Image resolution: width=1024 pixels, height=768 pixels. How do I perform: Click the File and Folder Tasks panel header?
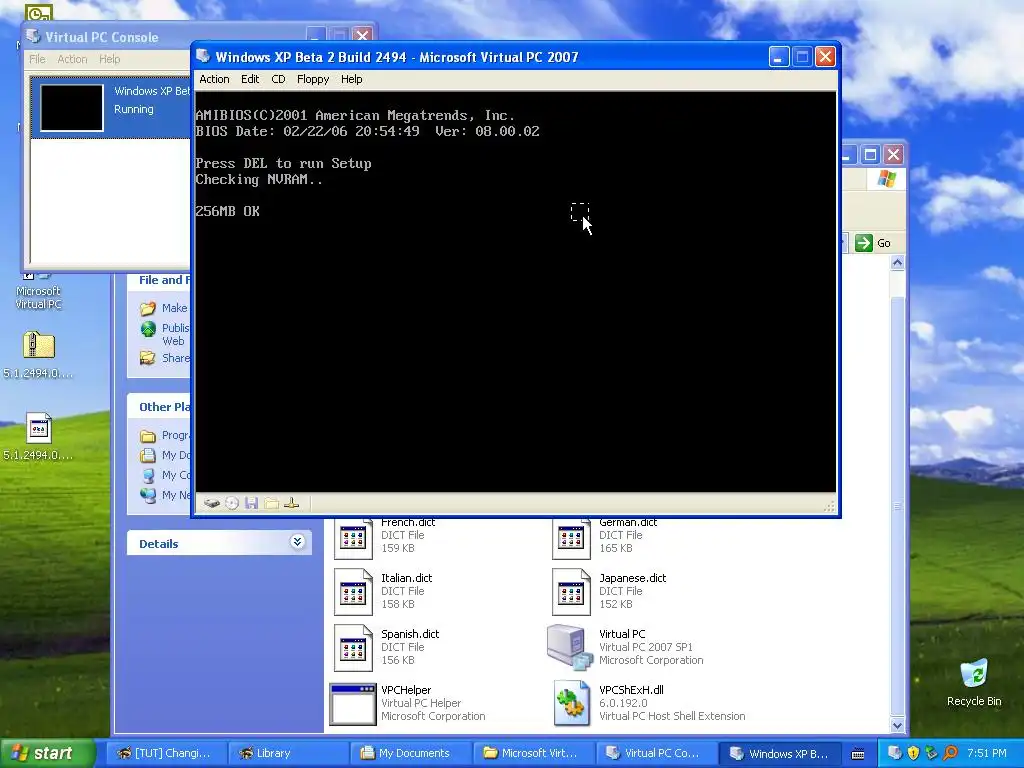coord(159,280)
